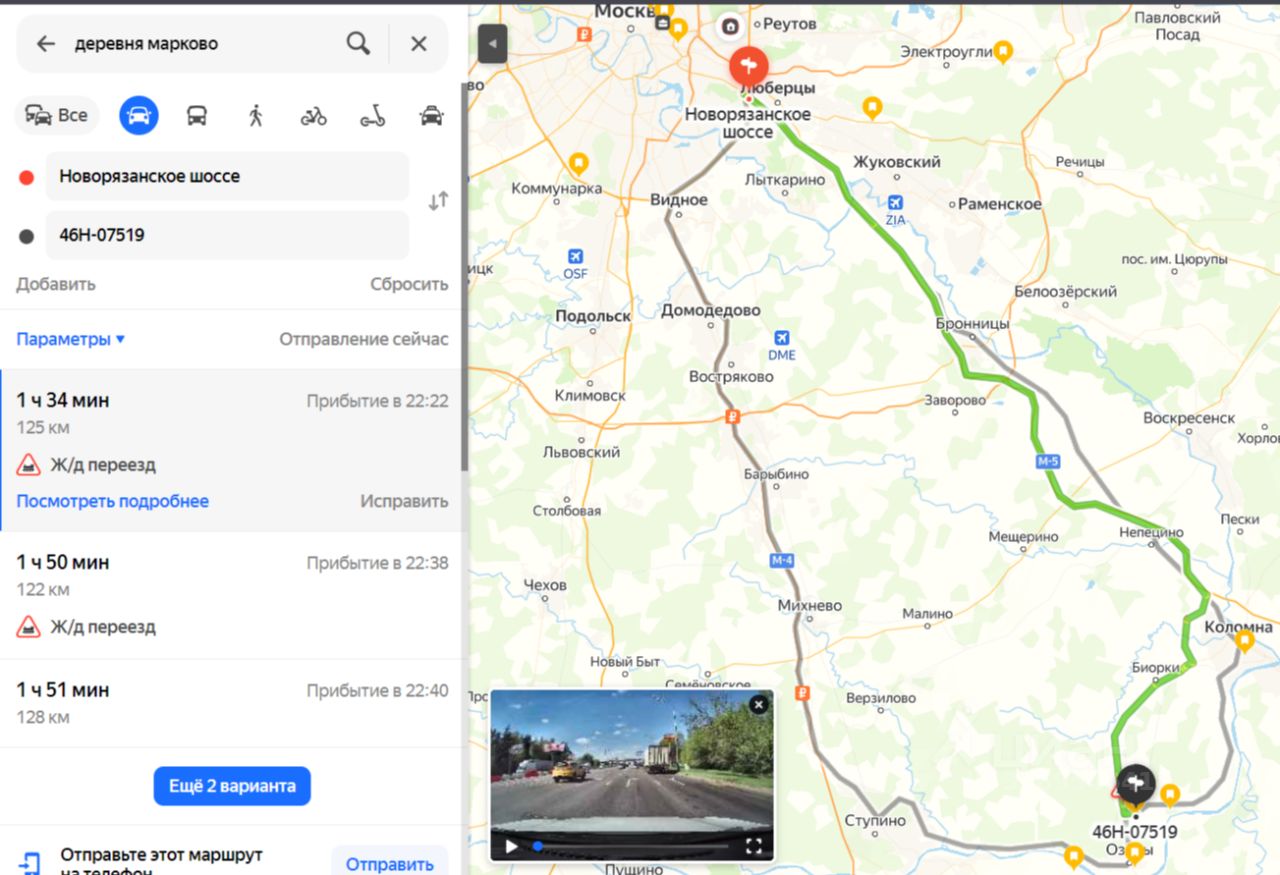Screen dimensions: 1280x875
Task: Select the 'Все' transport modes tab
Action: click(57, 116)
